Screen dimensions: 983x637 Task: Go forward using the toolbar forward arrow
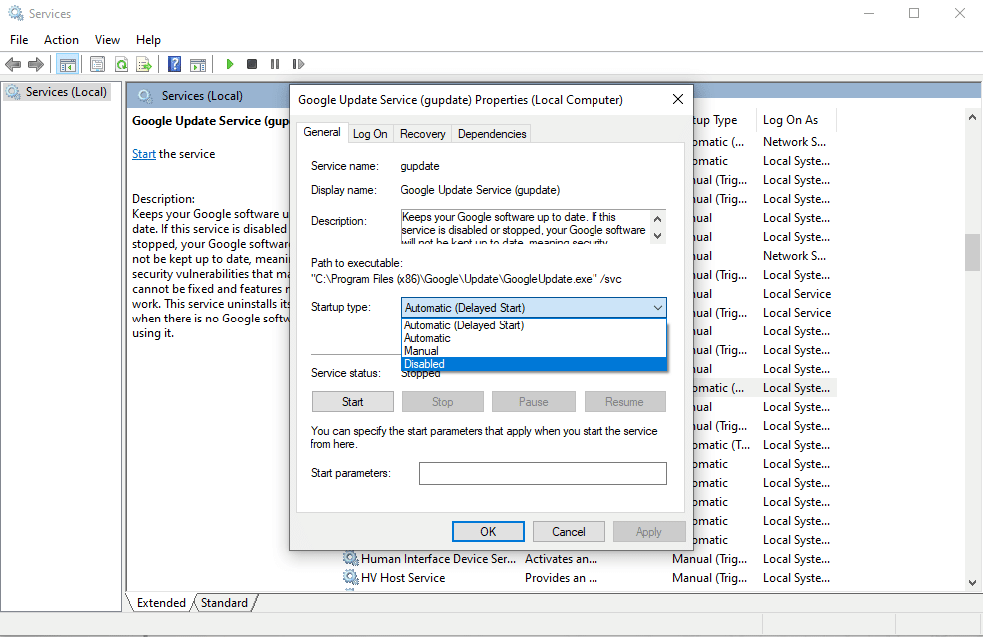click(36, 64)
